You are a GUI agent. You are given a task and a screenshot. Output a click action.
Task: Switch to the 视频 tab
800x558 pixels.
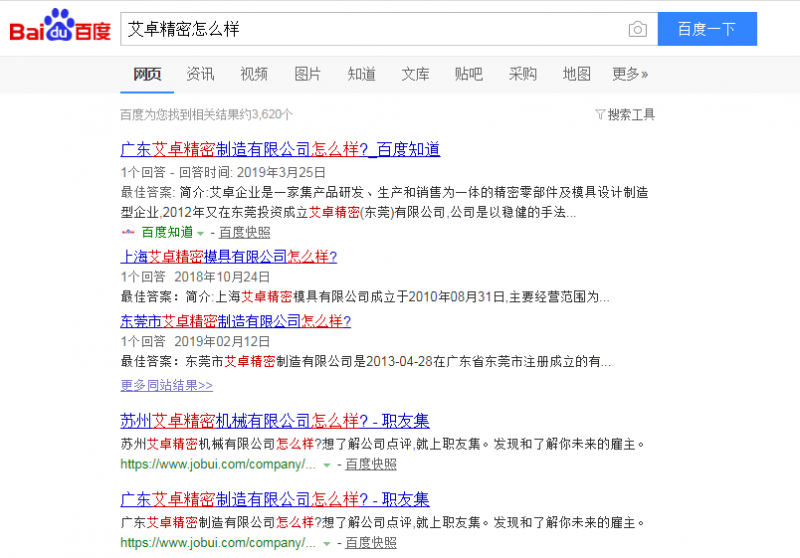pos(254,74)
